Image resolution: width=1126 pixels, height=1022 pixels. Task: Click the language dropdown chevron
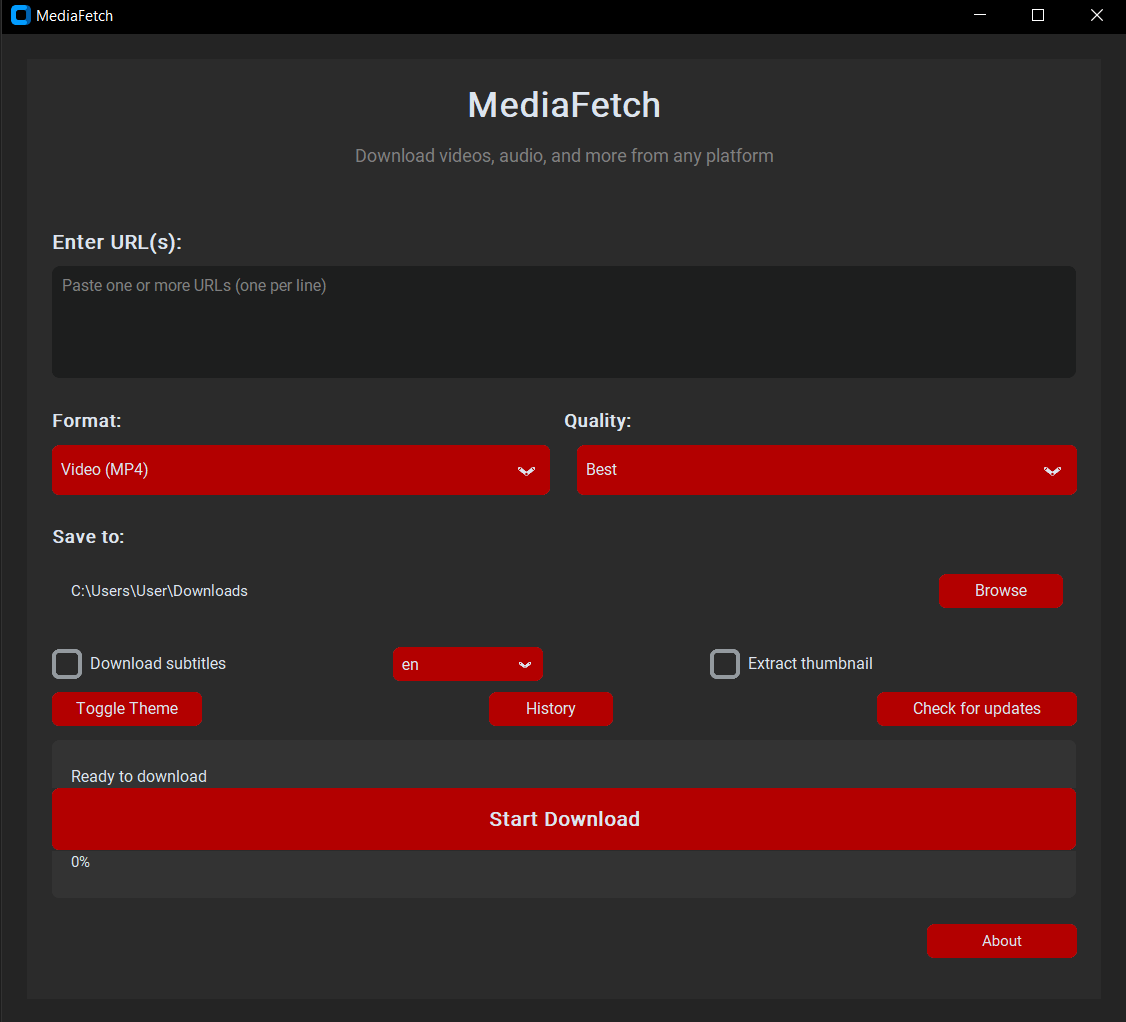click(x=526, y=663)
